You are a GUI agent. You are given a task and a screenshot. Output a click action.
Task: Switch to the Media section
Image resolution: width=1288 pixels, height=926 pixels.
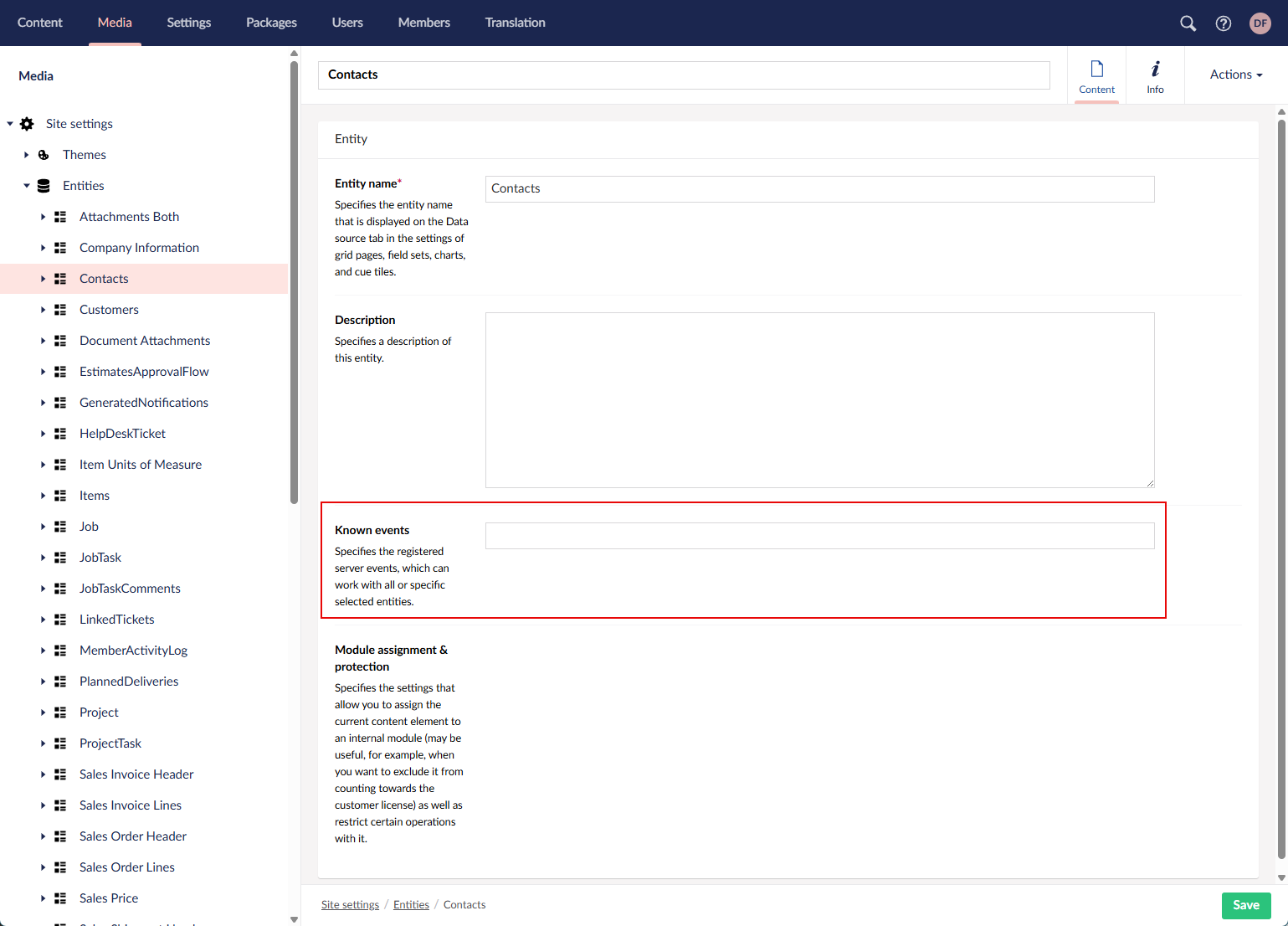pos(115,23)
